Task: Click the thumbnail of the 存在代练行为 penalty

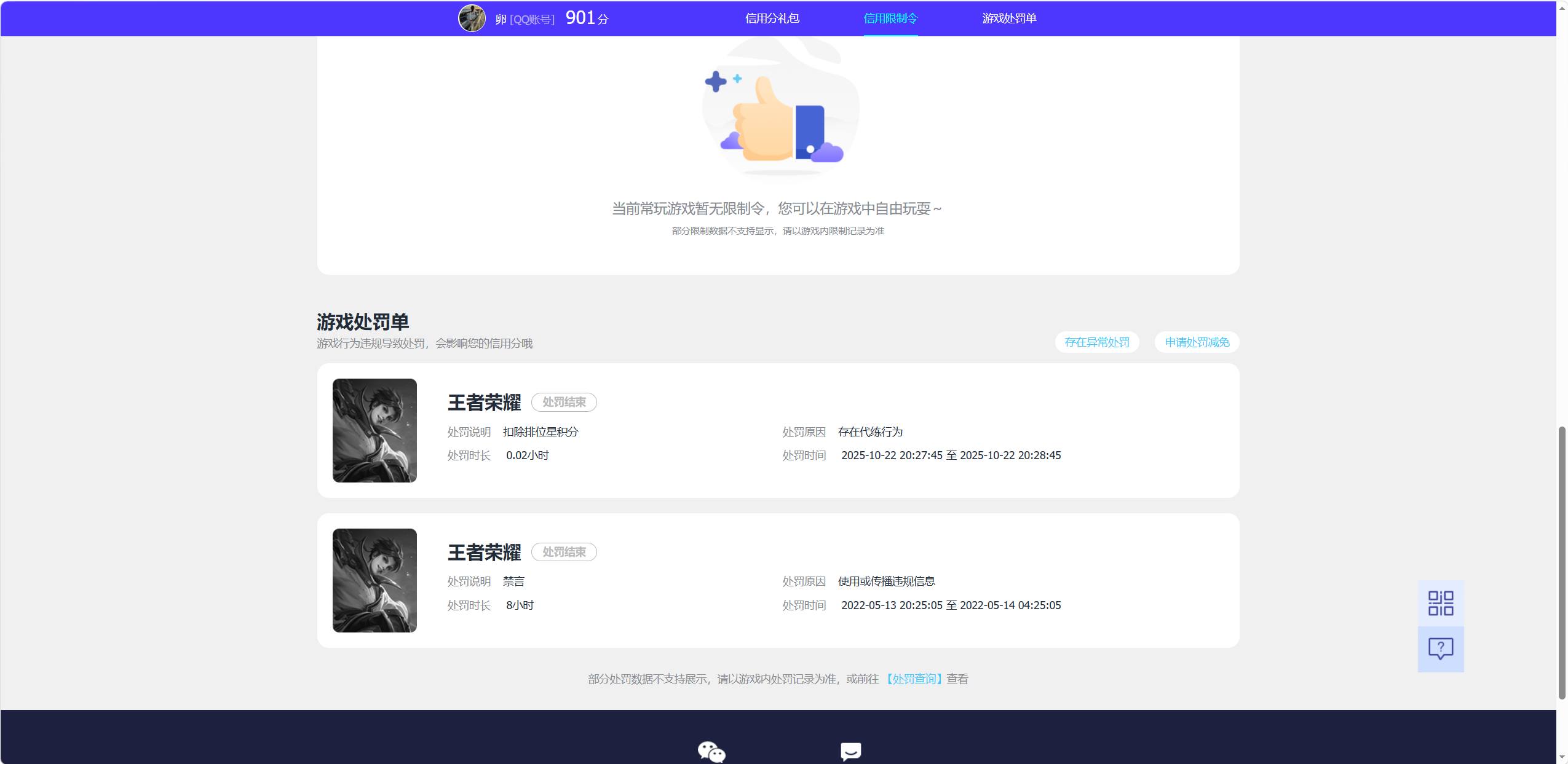Action: coord(374,430)
